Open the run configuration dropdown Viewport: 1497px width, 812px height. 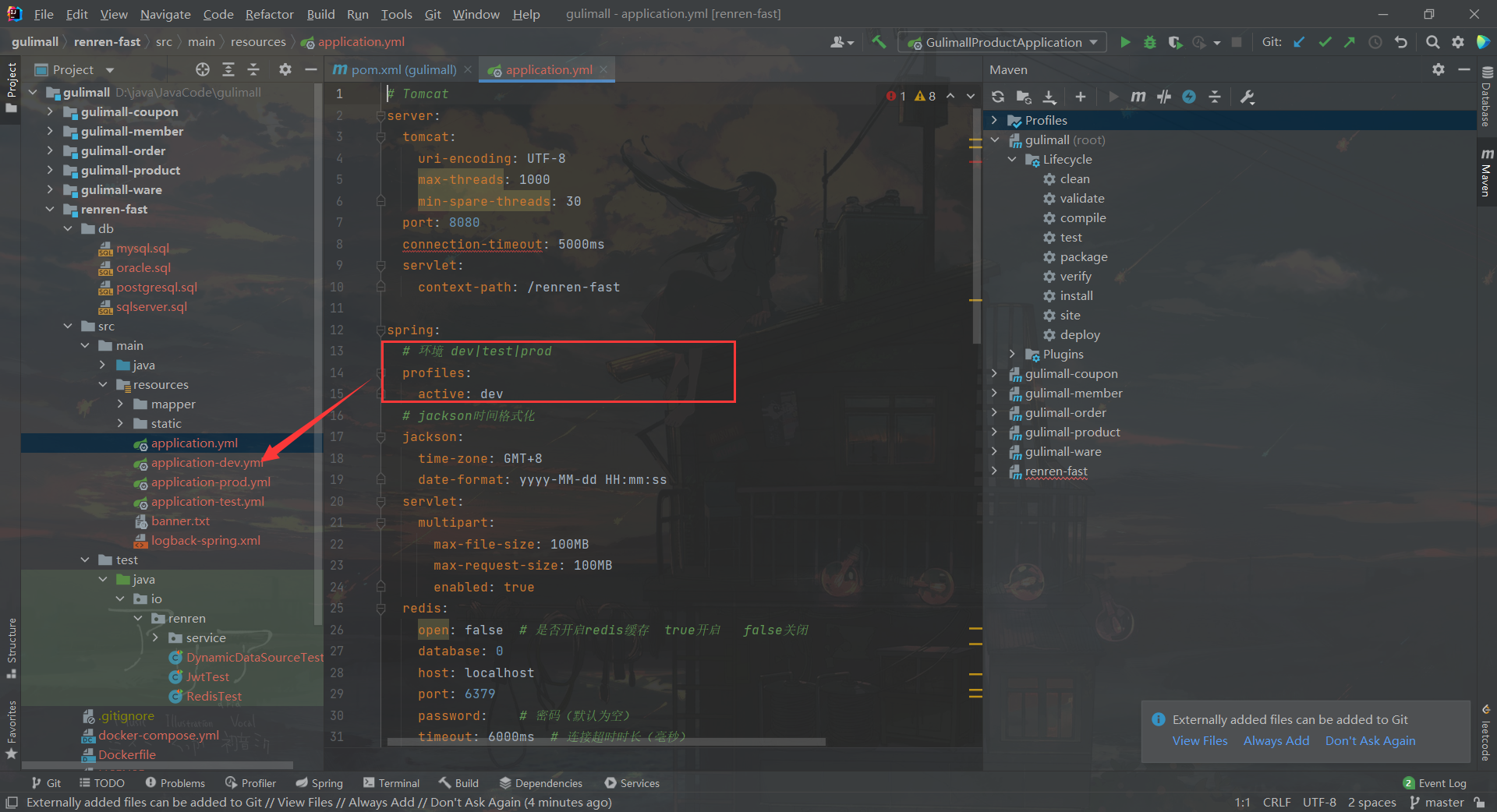pos(1003,42)
